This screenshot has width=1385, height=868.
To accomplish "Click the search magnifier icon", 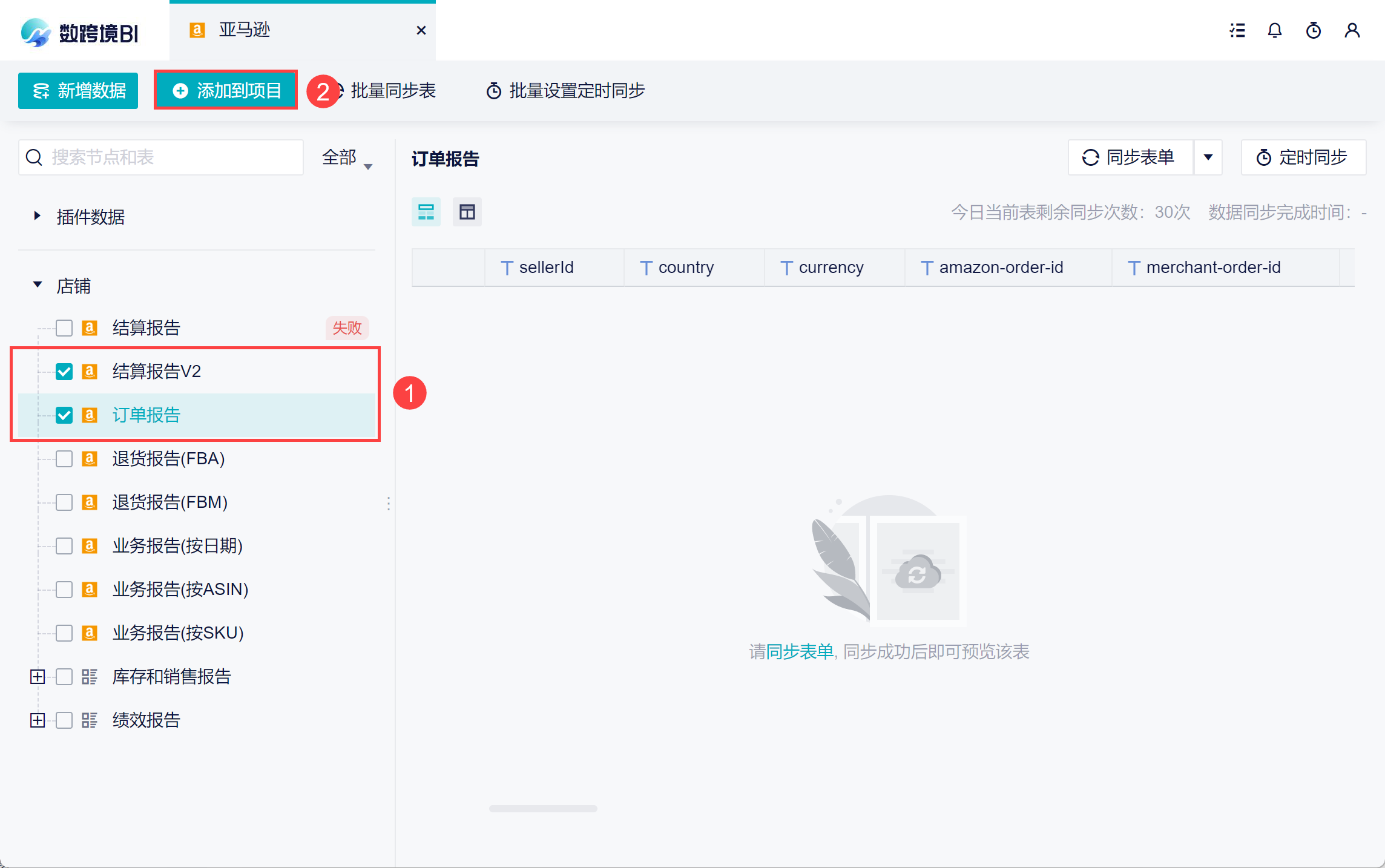I will pos(35,157).
